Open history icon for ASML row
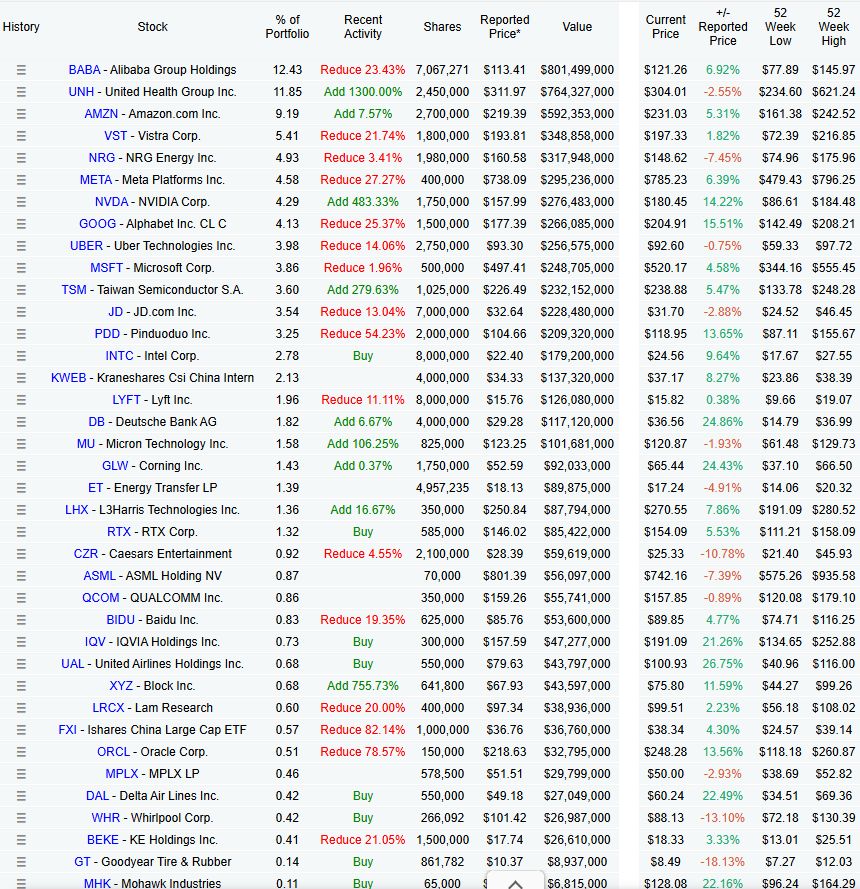 point(22,576)
